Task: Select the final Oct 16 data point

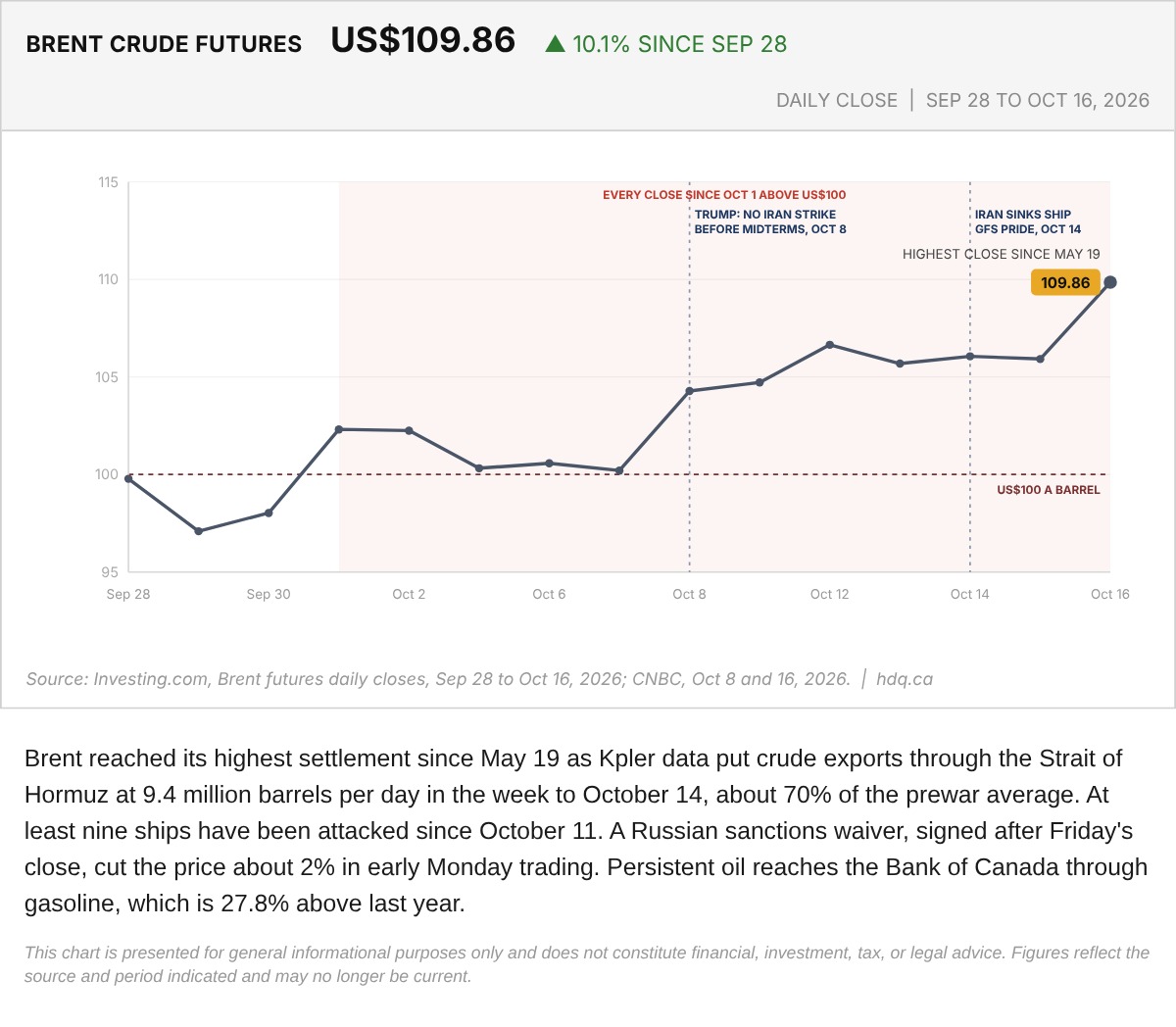Action: click(1110, 282)
